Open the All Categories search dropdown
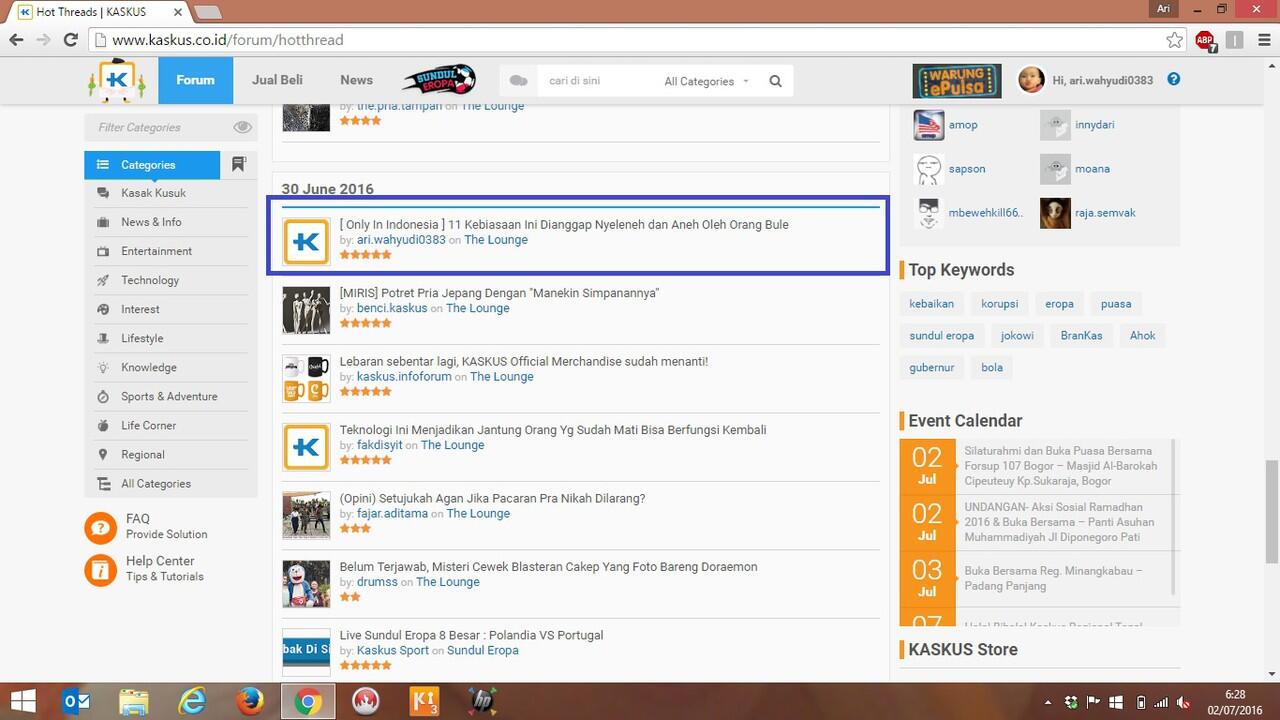The width and height of the screenshot is (1280, 720). click(x=706, y=82)
